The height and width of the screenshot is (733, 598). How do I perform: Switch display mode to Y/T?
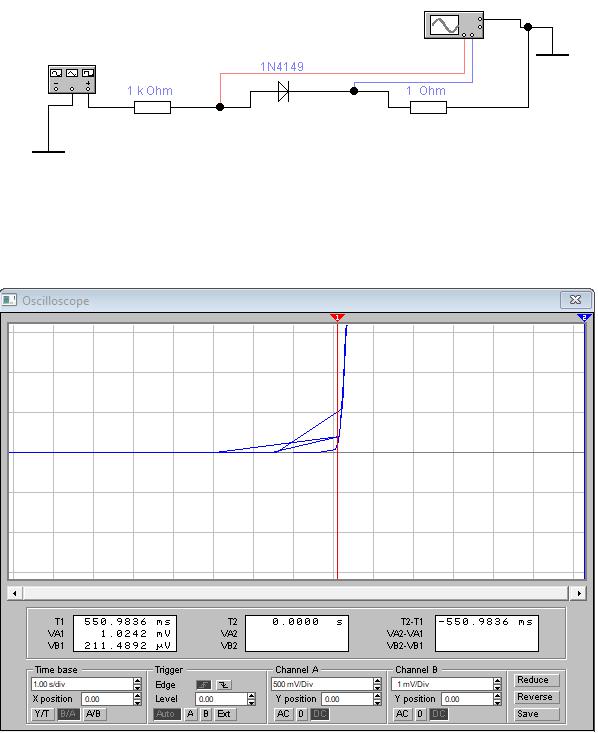click(43, 714)
